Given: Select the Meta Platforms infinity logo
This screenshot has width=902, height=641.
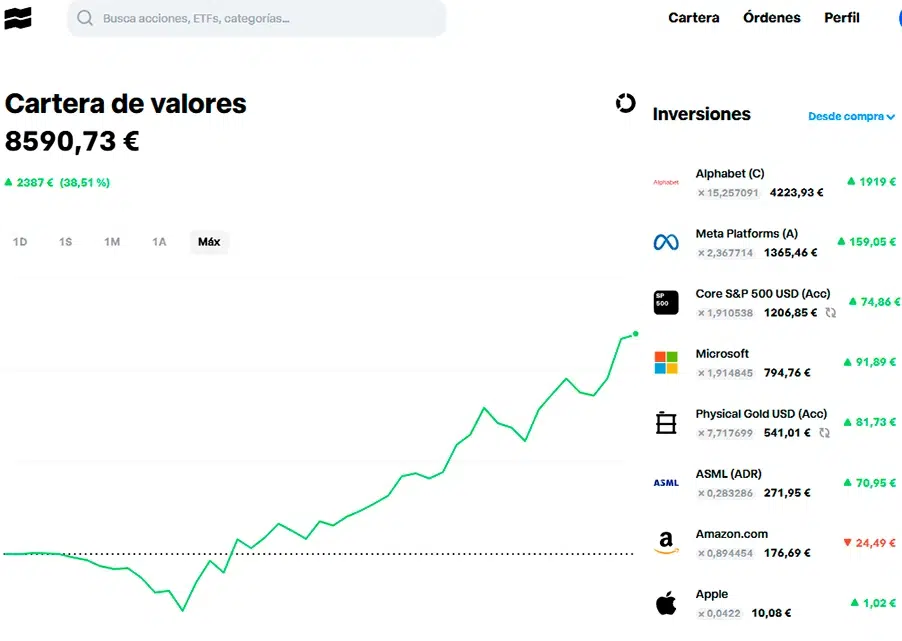Looking at the screenshot, I should pos(665,242).
